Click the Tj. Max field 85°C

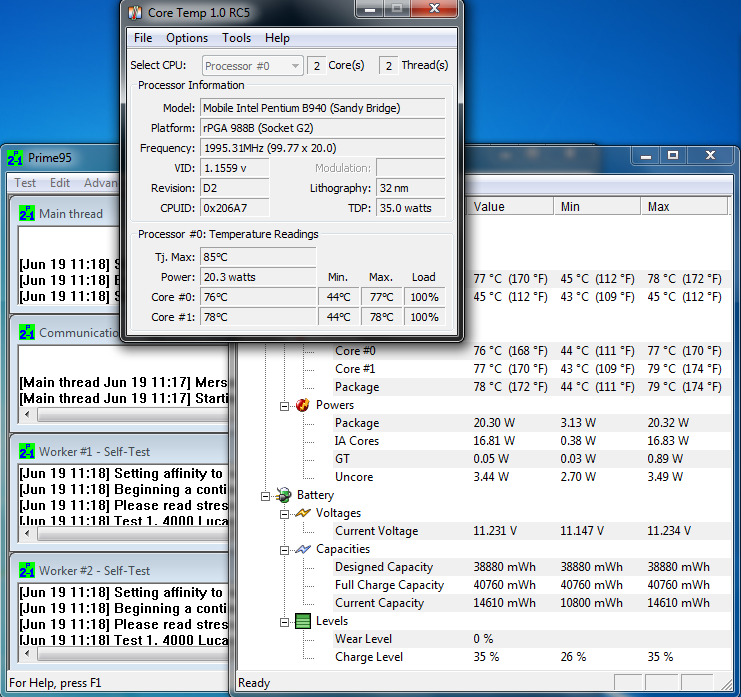[258, 257]
